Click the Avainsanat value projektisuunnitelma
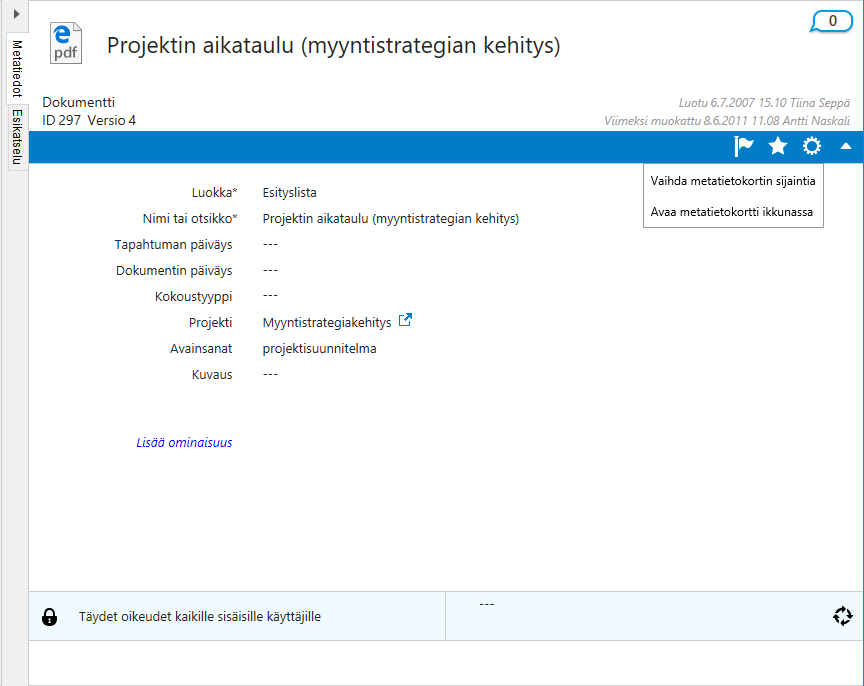The width and height of the screenshot is (864, 686). click(319, 349)
